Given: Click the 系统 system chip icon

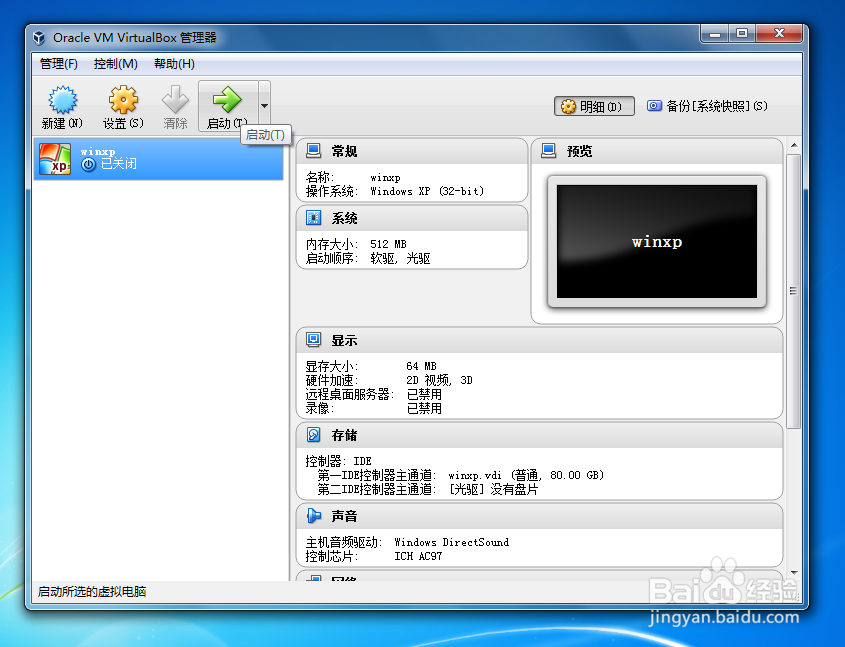Looking at the screenshot, I should [314, 218].
